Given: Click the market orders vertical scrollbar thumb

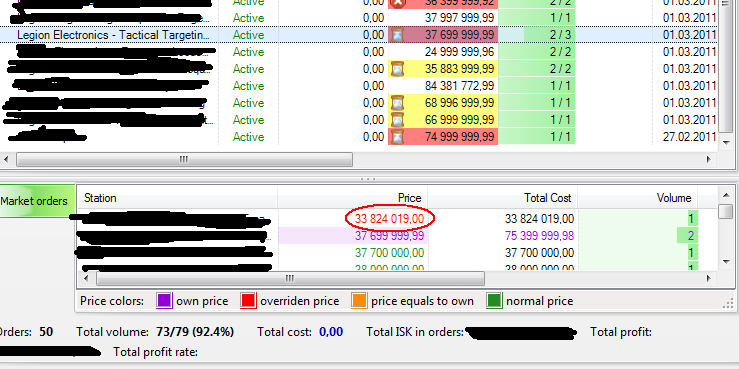Looking at the screenshot, I should point(726,211).
